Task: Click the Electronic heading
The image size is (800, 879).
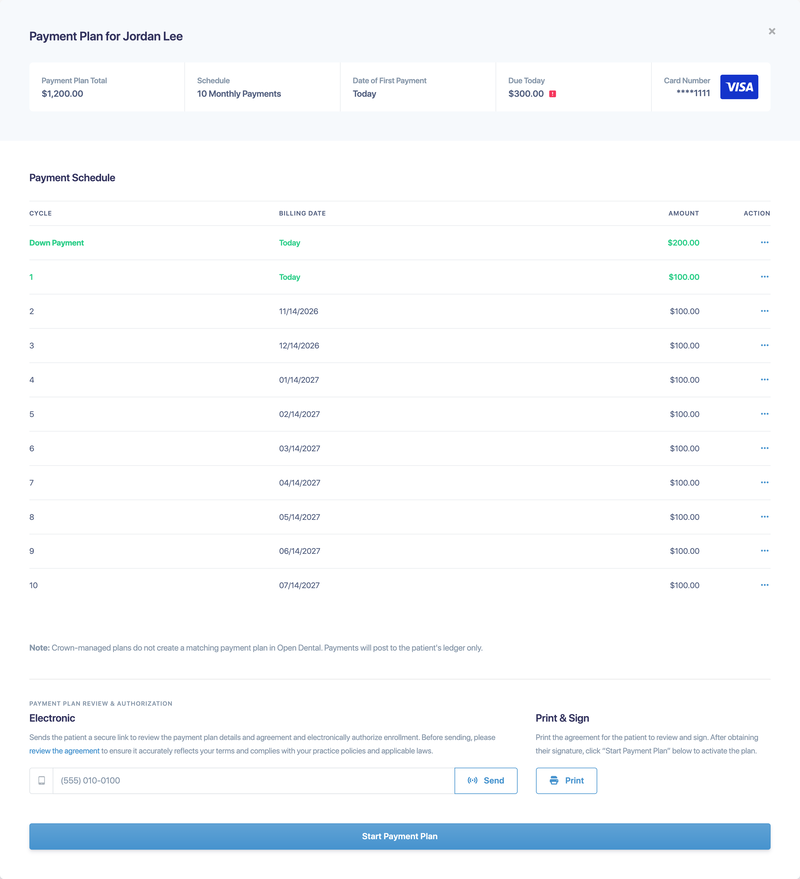Action: 52,718
